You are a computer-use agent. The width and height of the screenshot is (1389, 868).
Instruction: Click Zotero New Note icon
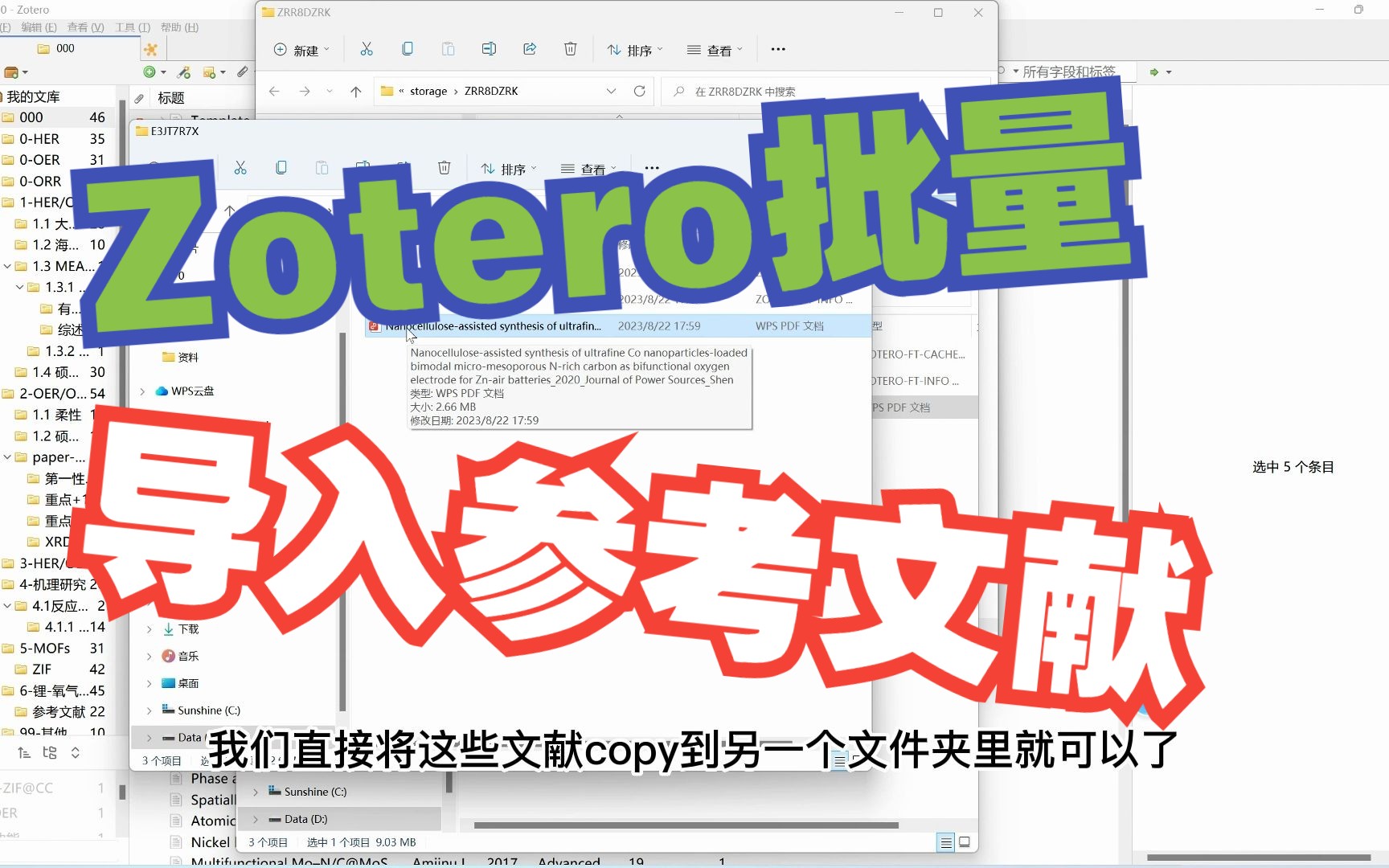214,72
